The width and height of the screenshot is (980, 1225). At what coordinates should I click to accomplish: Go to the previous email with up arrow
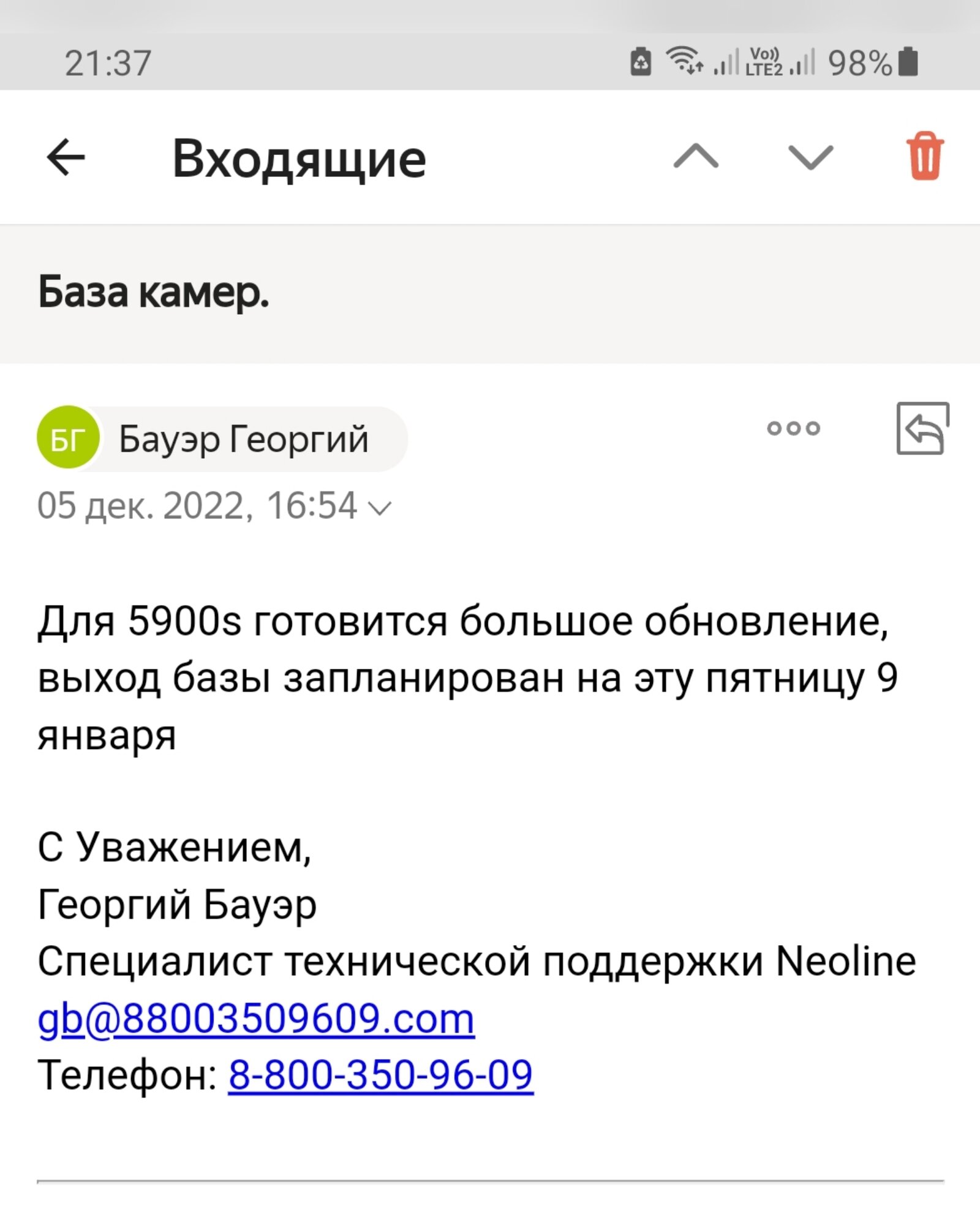click(696, 157)
